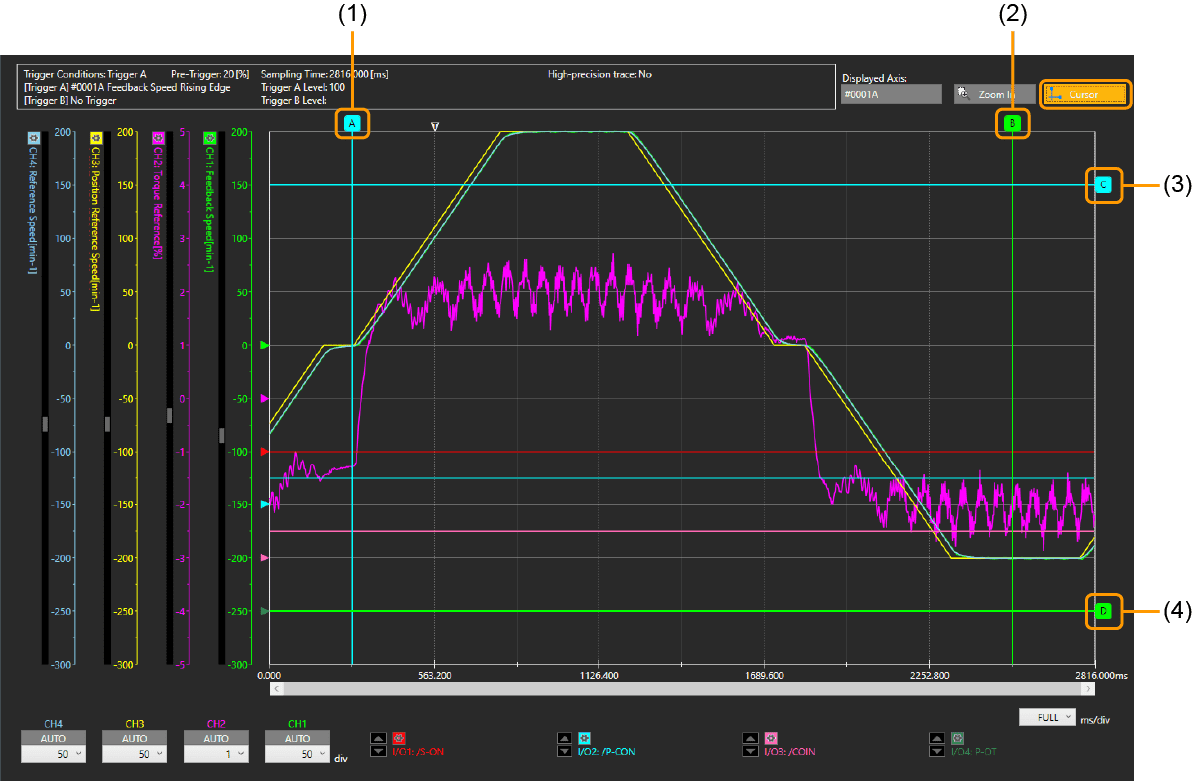This screenshot has height=781, width=1192.
Task: Click the cyan I/O2 /P-CON settings icon
Action: tap(585, 738)
